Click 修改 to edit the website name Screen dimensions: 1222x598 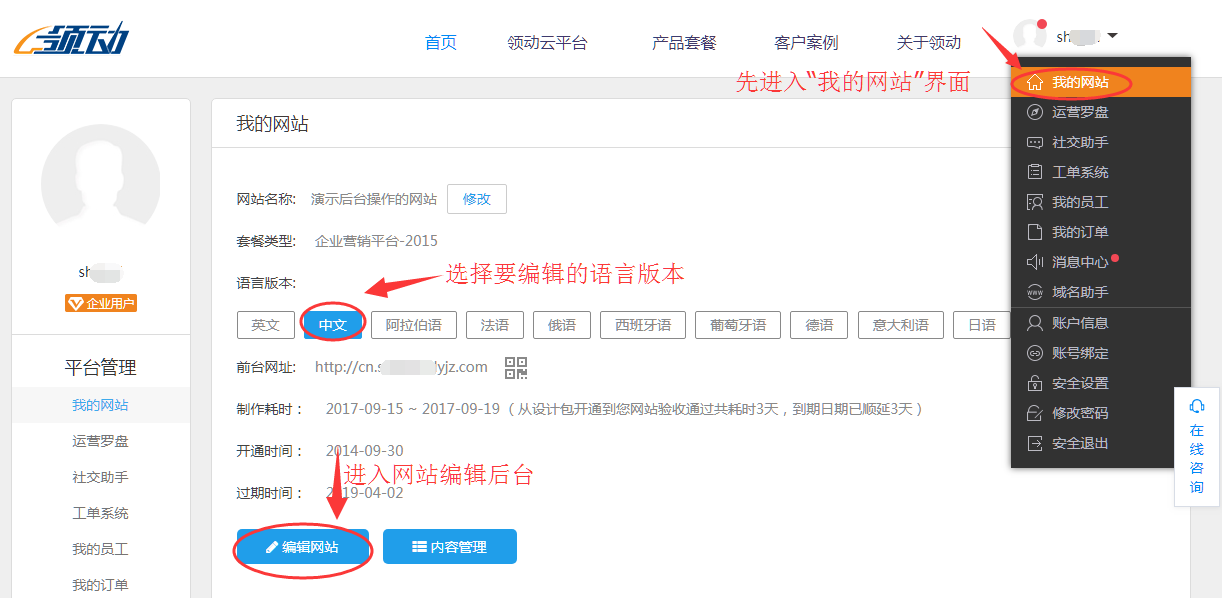coord(477,199)
